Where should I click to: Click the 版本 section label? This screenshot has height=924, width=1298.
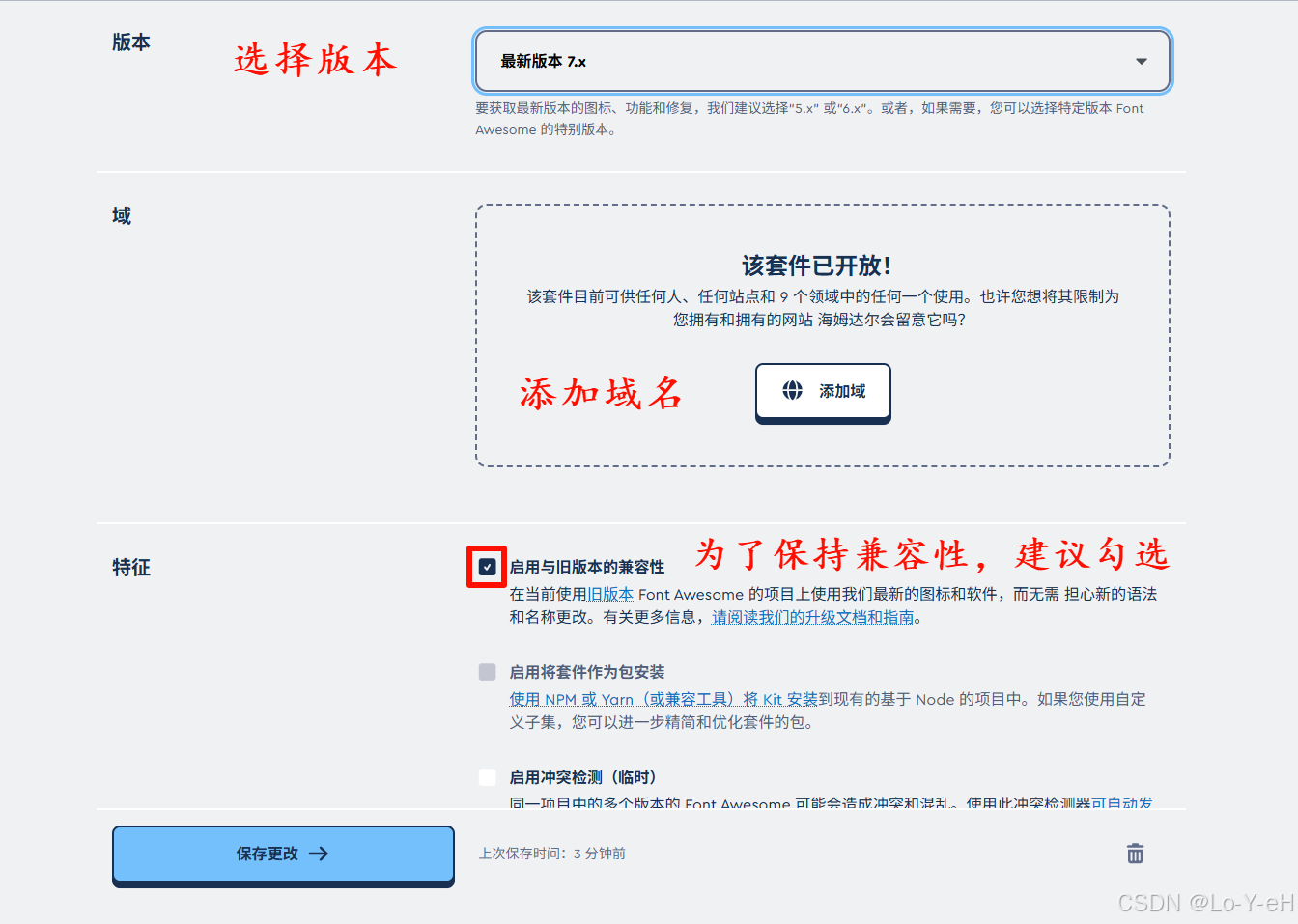point(130,42)
